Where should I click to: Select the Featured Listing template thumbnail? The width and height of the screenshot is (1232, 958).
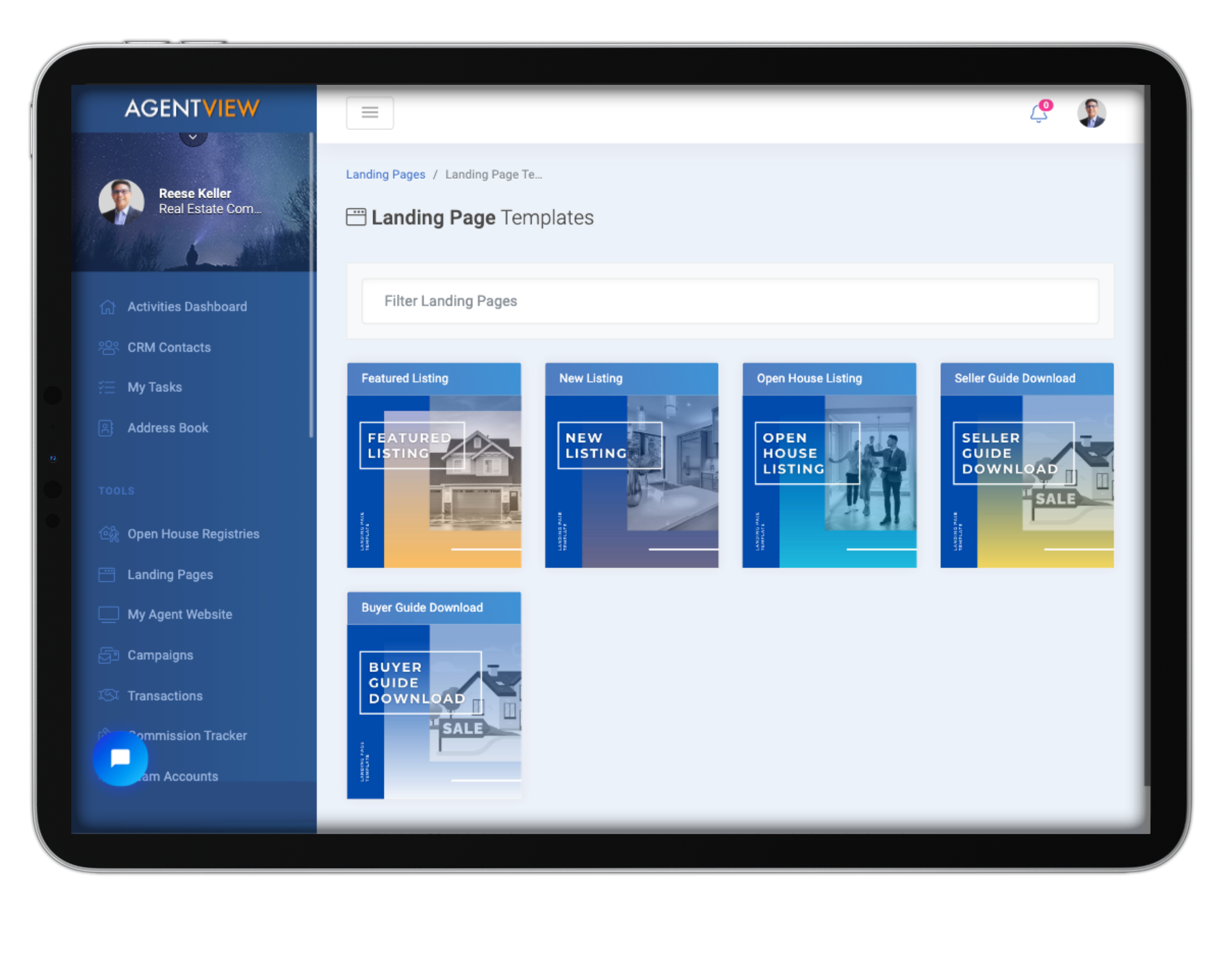coord(434,465)
